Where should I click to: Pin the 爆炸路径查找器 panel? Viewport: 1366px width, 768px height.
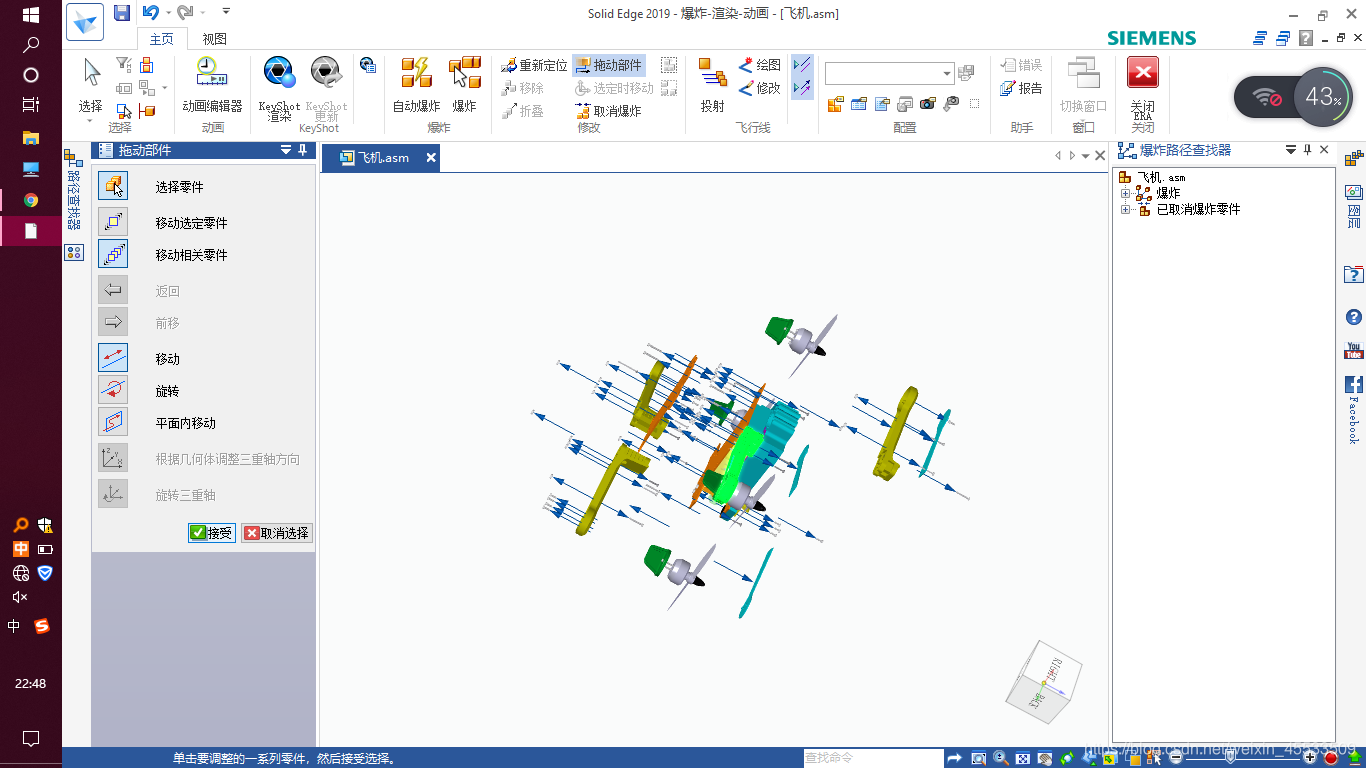(x=1307, y=150)
